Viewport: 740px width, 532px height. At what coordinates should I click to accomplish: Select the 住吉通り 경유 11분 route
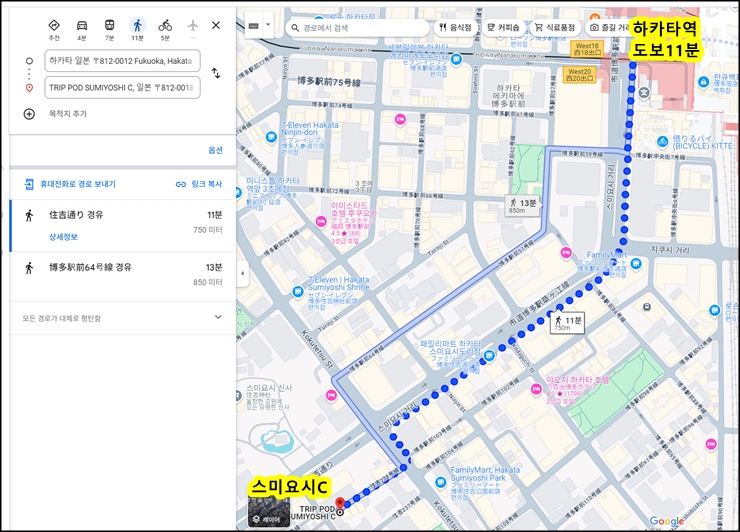coord(123,226)
